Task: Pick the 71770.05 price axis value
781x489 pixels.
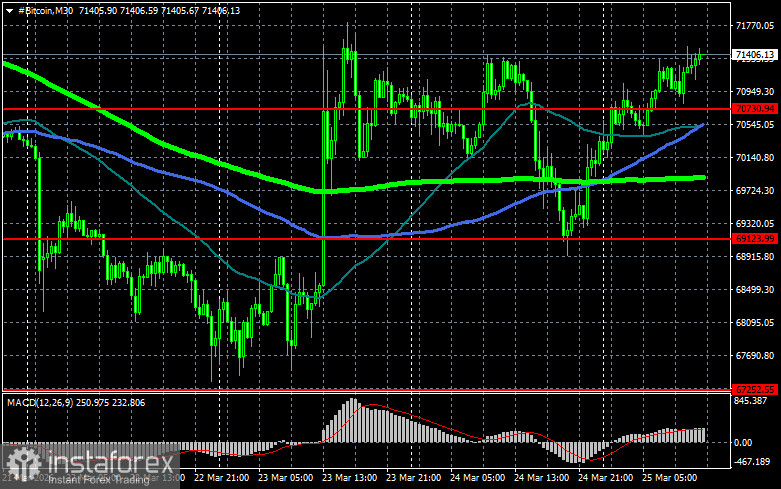Action: [x=755, y=26]
